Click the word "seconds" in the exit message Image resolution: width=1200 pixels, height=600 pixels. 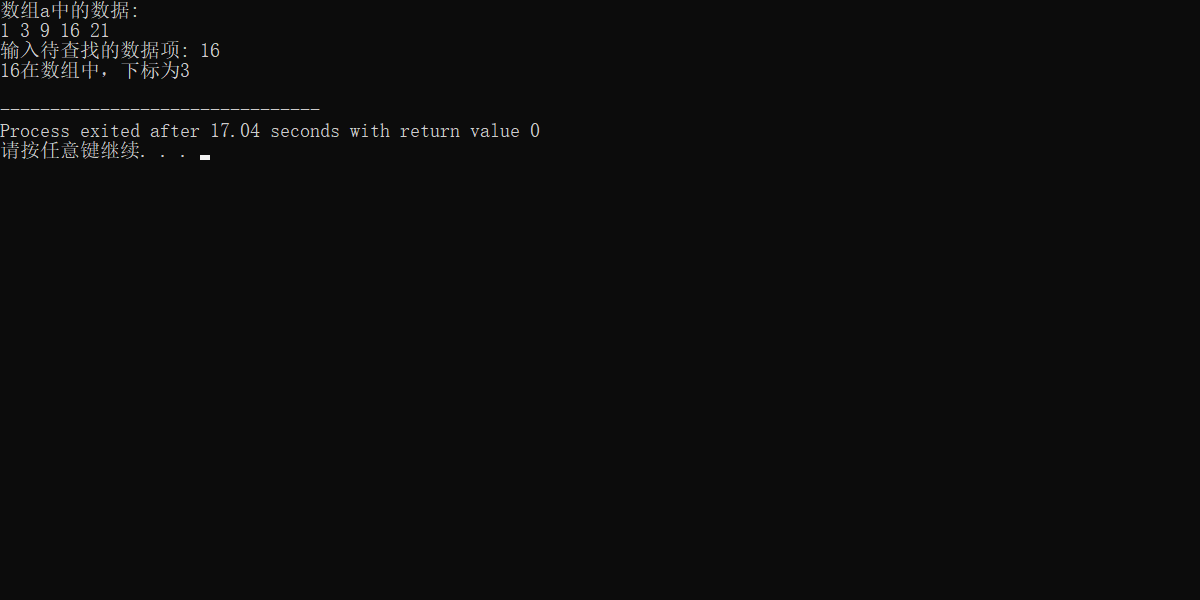pyautogui.click(x=305, y=131)
